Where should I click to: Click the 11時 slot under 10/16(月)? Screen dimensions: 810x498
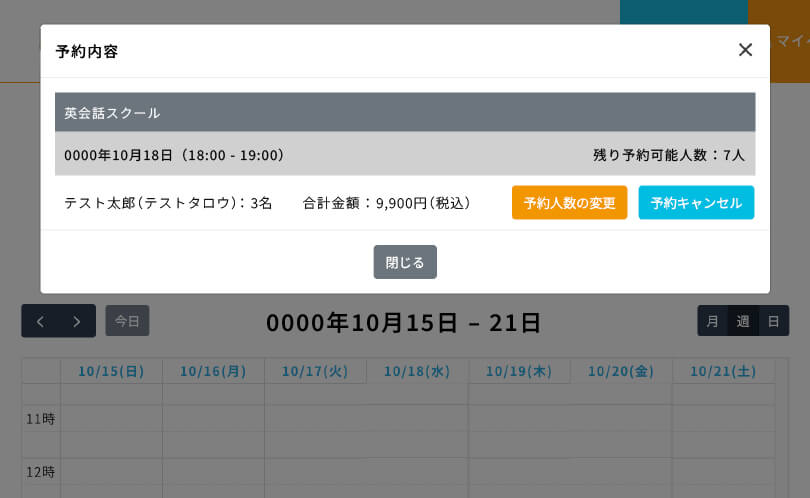tap(213, 419)
